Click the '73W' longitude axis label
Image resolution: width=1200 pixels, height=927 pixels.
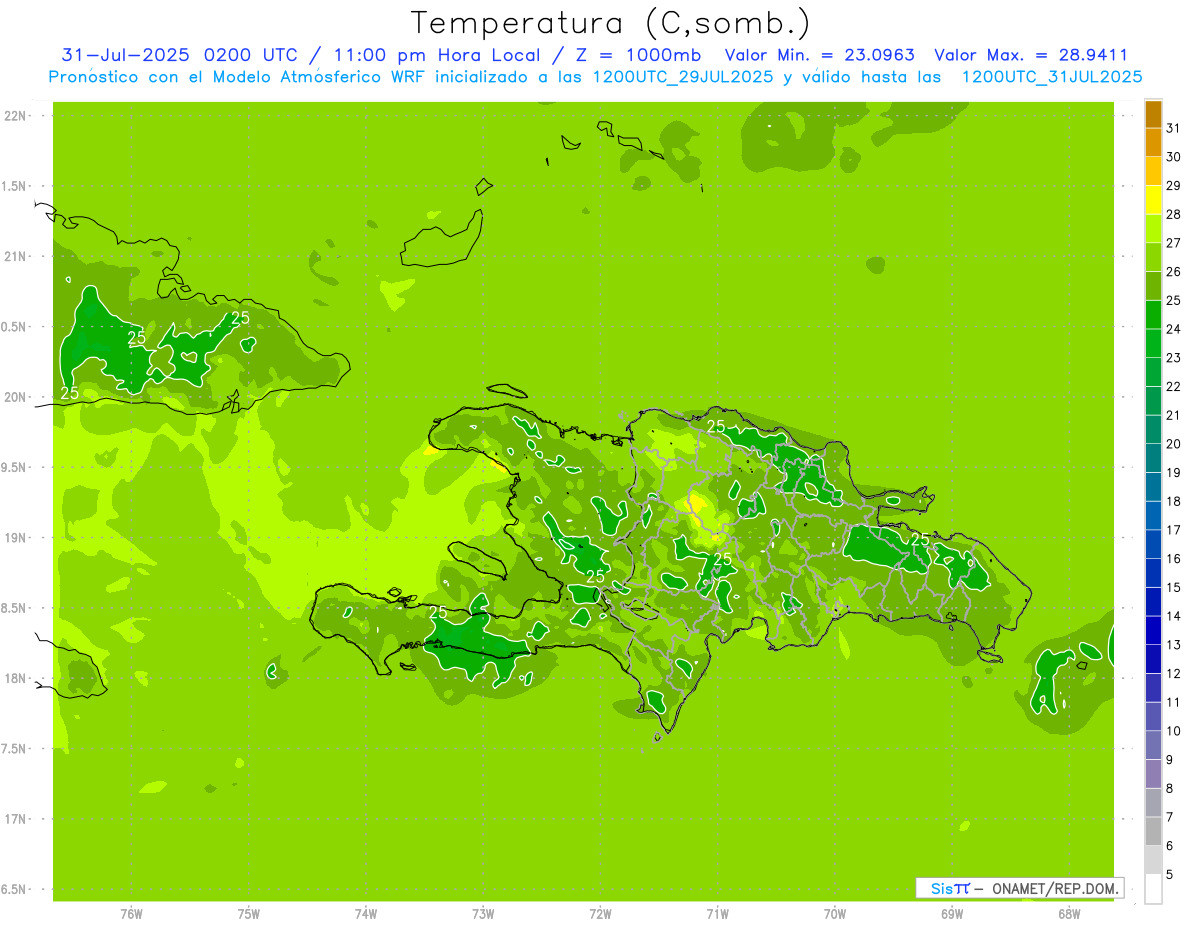click(483, 914)
